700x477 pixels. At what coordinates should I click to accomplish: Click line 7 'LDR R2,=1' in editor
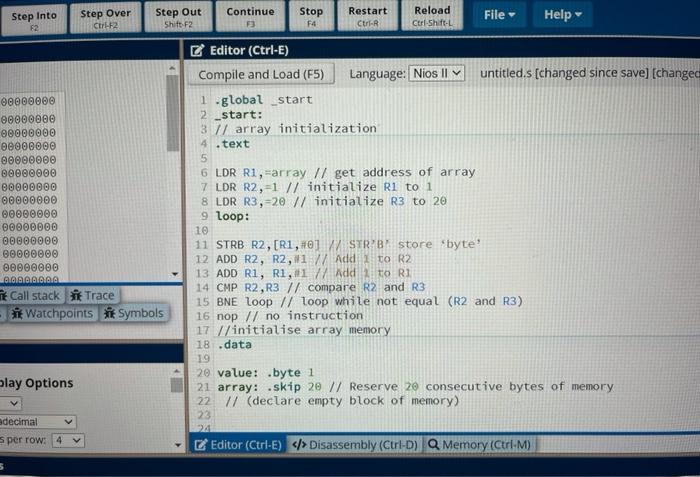click(324, 187)
